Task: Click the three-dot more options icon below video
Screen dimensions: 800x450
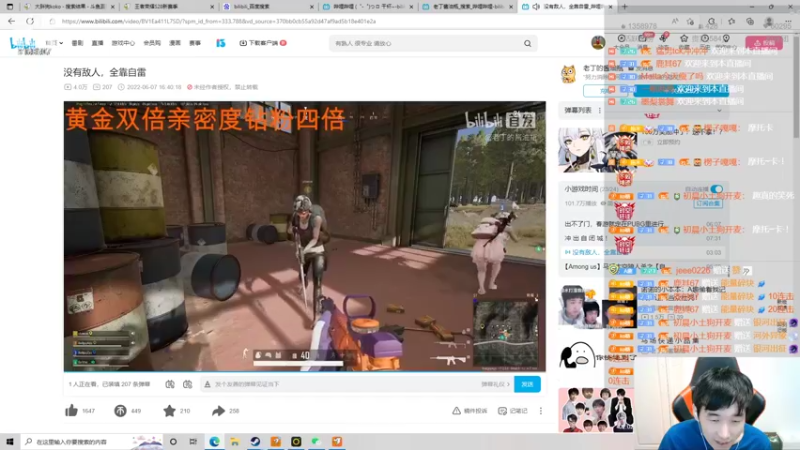Action: (540, 410)
